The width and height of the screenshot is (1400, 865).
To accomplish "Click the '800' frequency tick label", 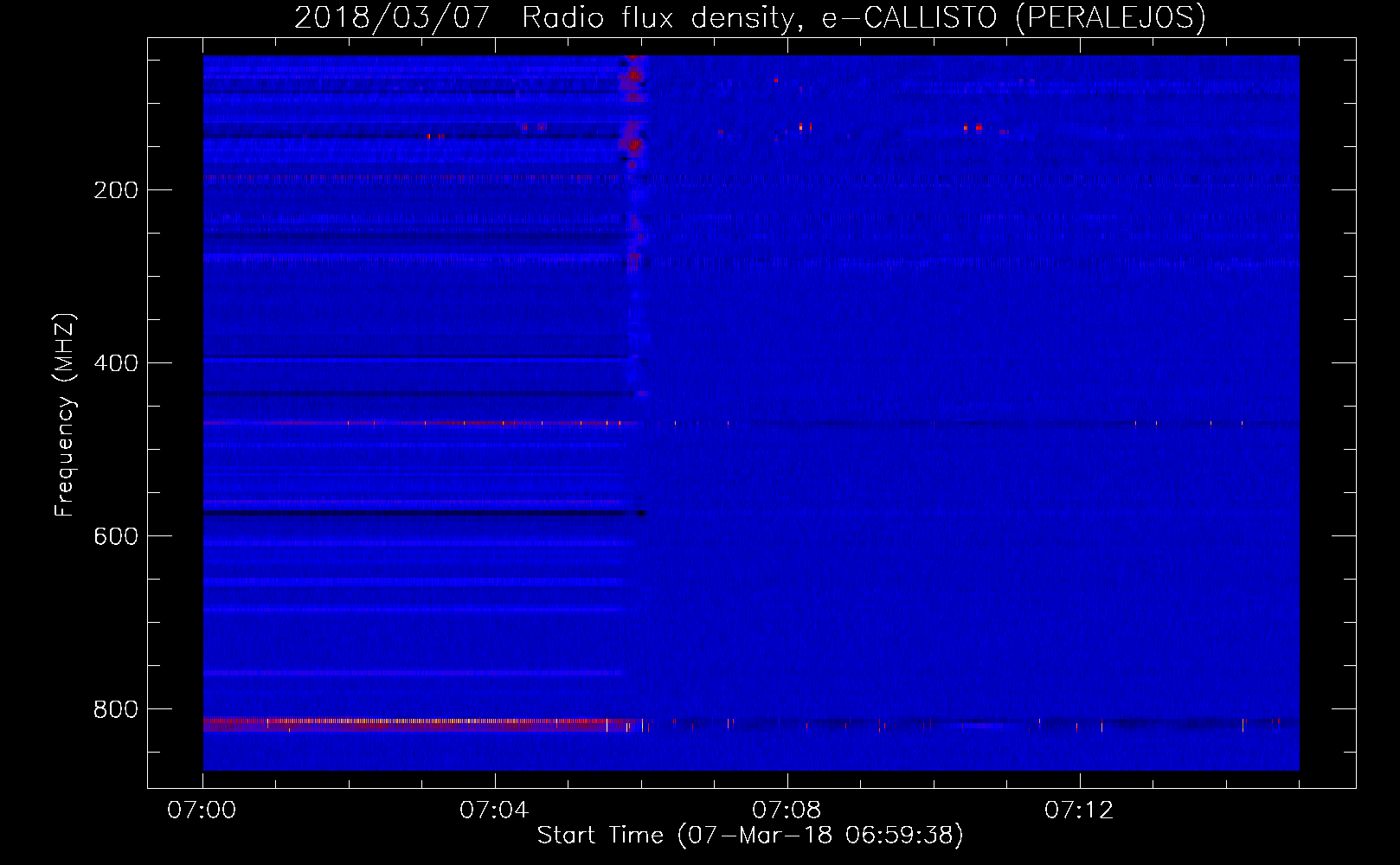I will [x=115, y=709].
